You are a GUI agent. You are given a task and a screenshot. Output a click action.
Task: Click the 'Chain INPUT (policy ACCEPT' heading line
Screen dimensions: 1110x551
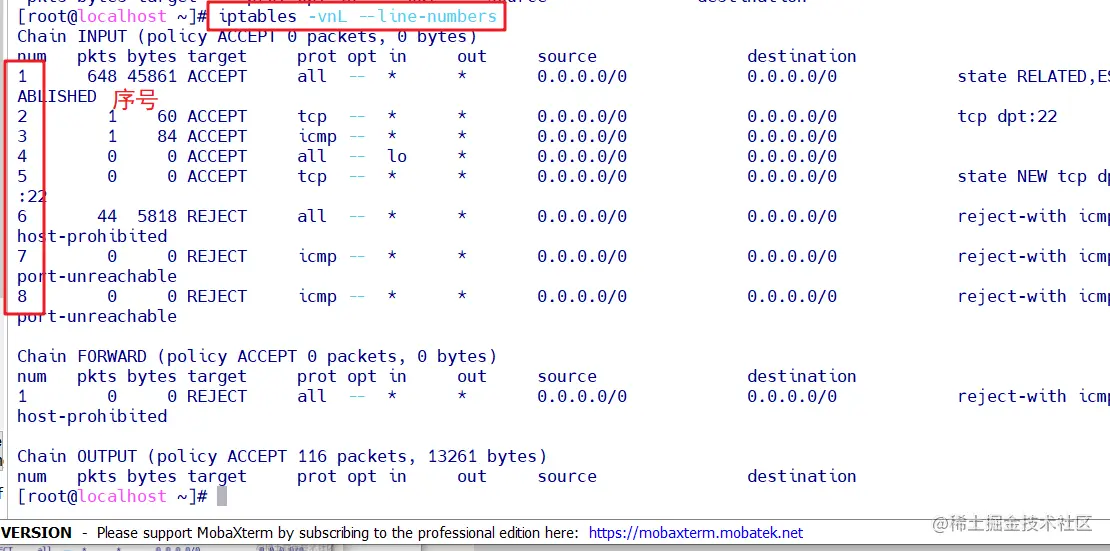[247, 37]
